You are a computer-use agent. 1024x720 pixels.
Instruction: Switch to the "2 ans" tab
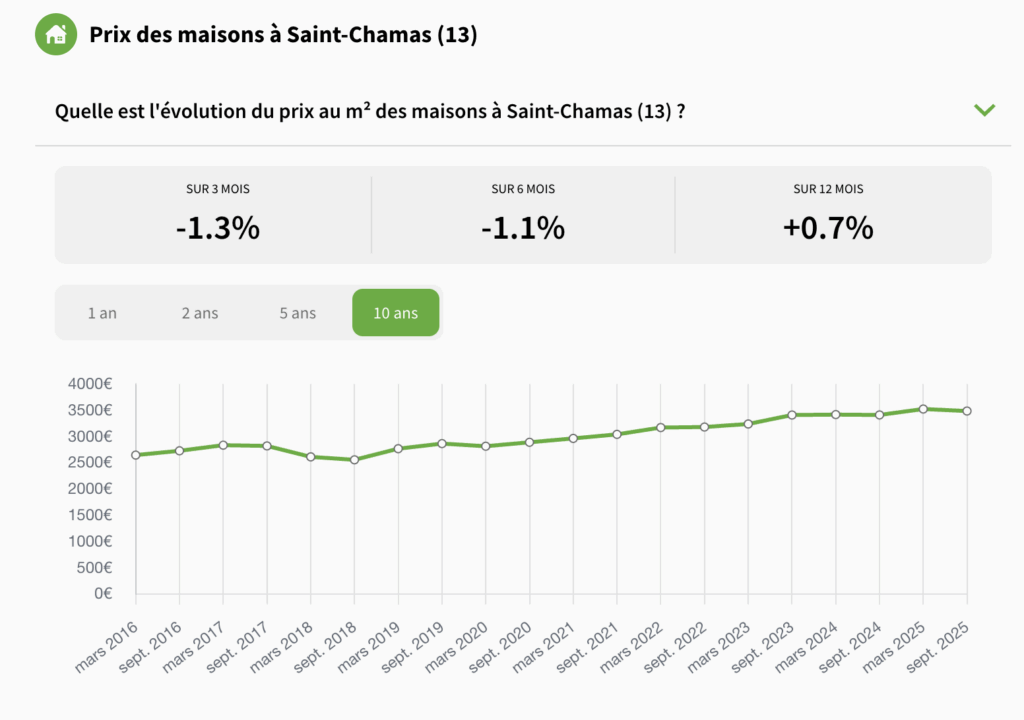[200, 313]
